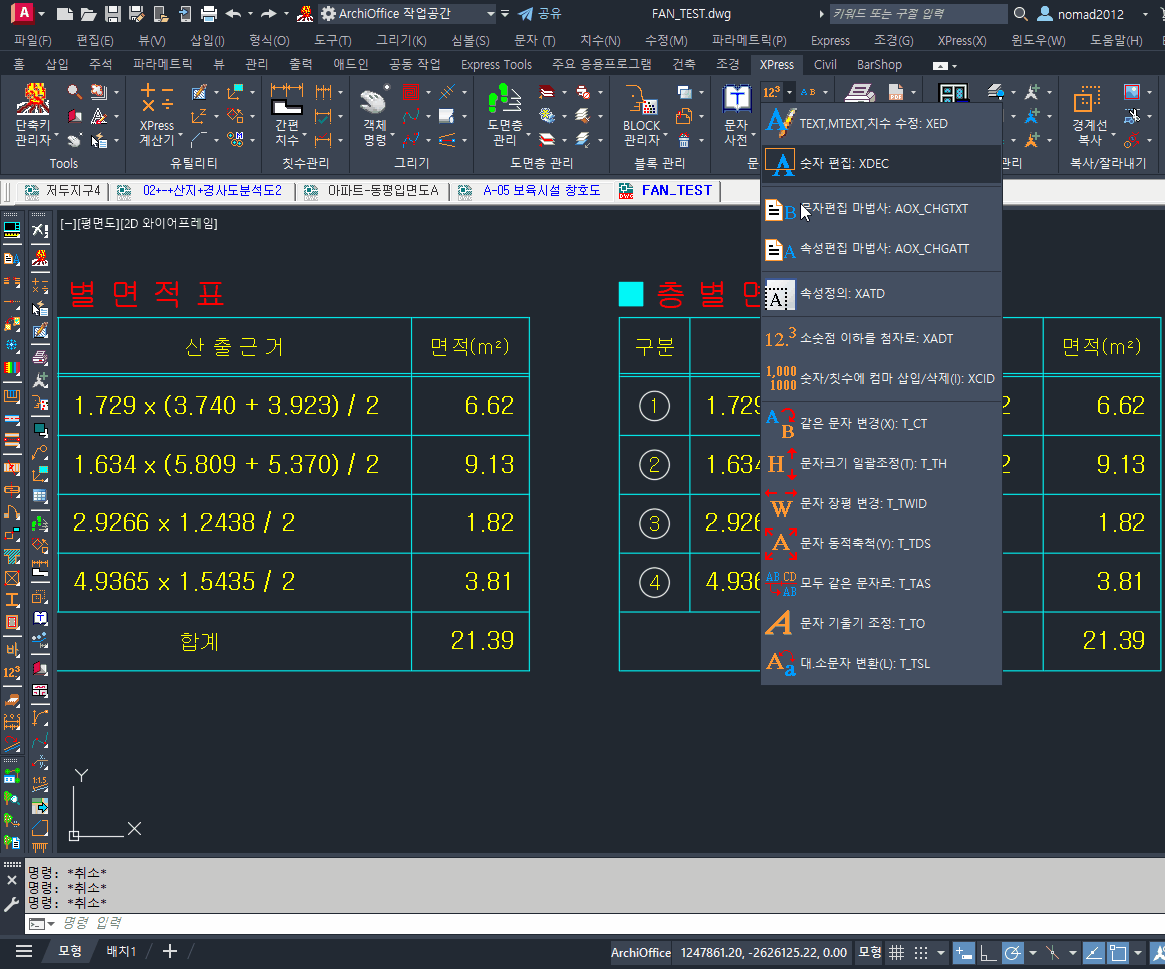1165x969 pixels.
Task: Click the 명령 입력 command input field
Action: pyautogui.click(x=594, y=924)
